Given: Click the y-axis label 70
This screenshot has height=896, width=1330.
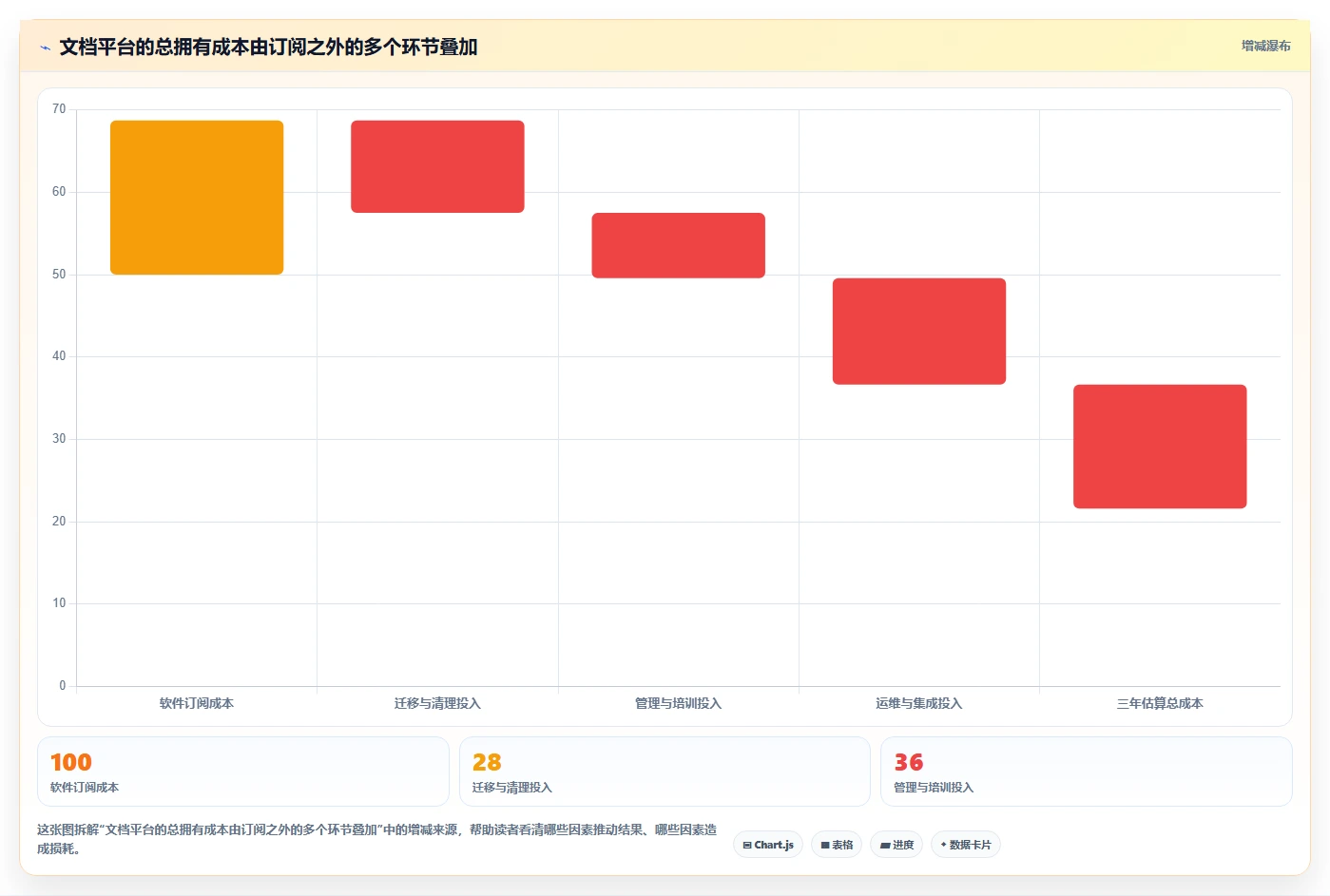Looking at the screenshot, I should (x=59, y=109).
